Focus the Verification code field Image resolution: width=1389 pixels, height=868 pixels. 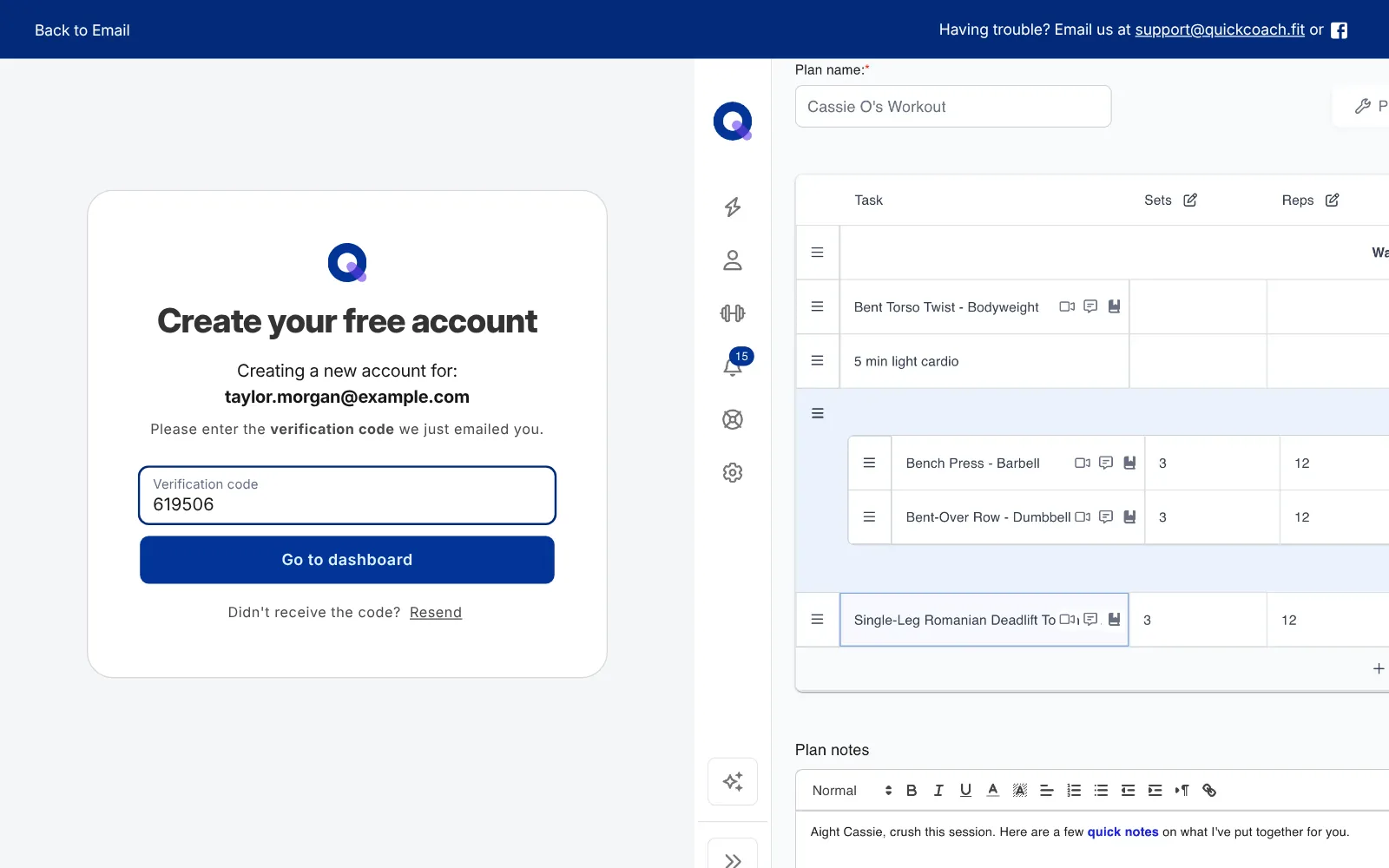(x=347, y=496)
